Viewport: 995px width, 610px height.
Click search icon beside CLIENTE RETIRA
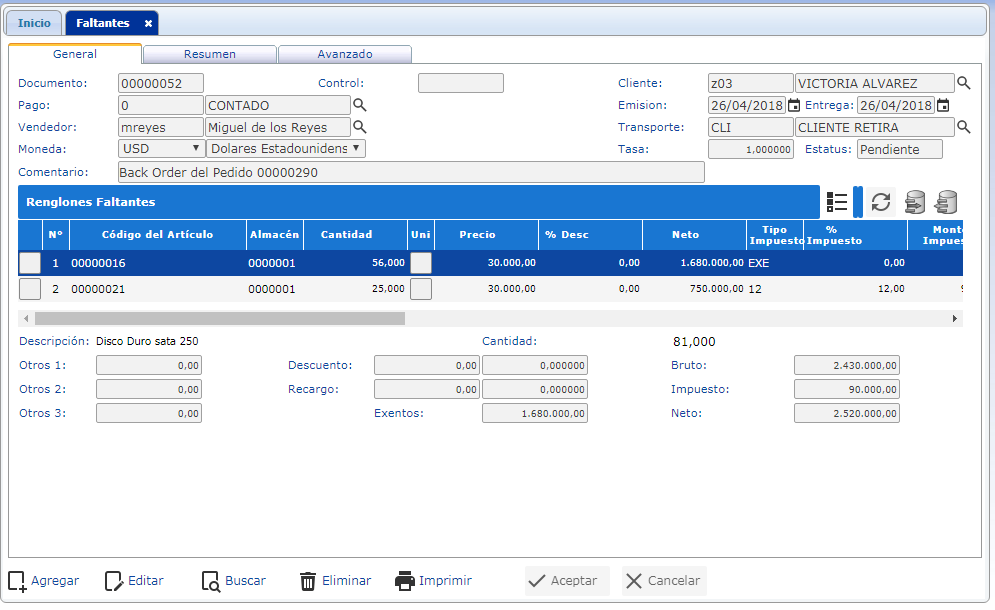click(x=964, y=127)
